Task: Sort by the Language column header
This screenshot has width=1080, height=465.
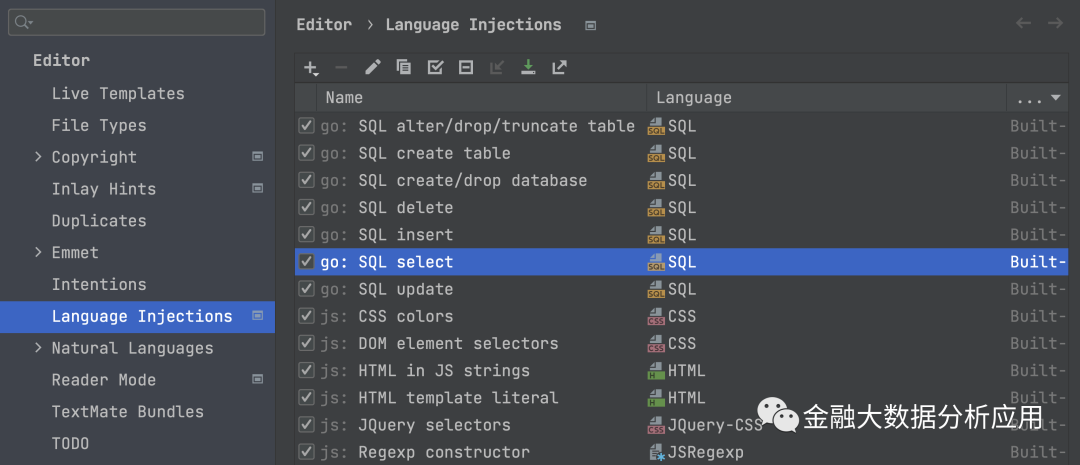Action: point(694,98)
